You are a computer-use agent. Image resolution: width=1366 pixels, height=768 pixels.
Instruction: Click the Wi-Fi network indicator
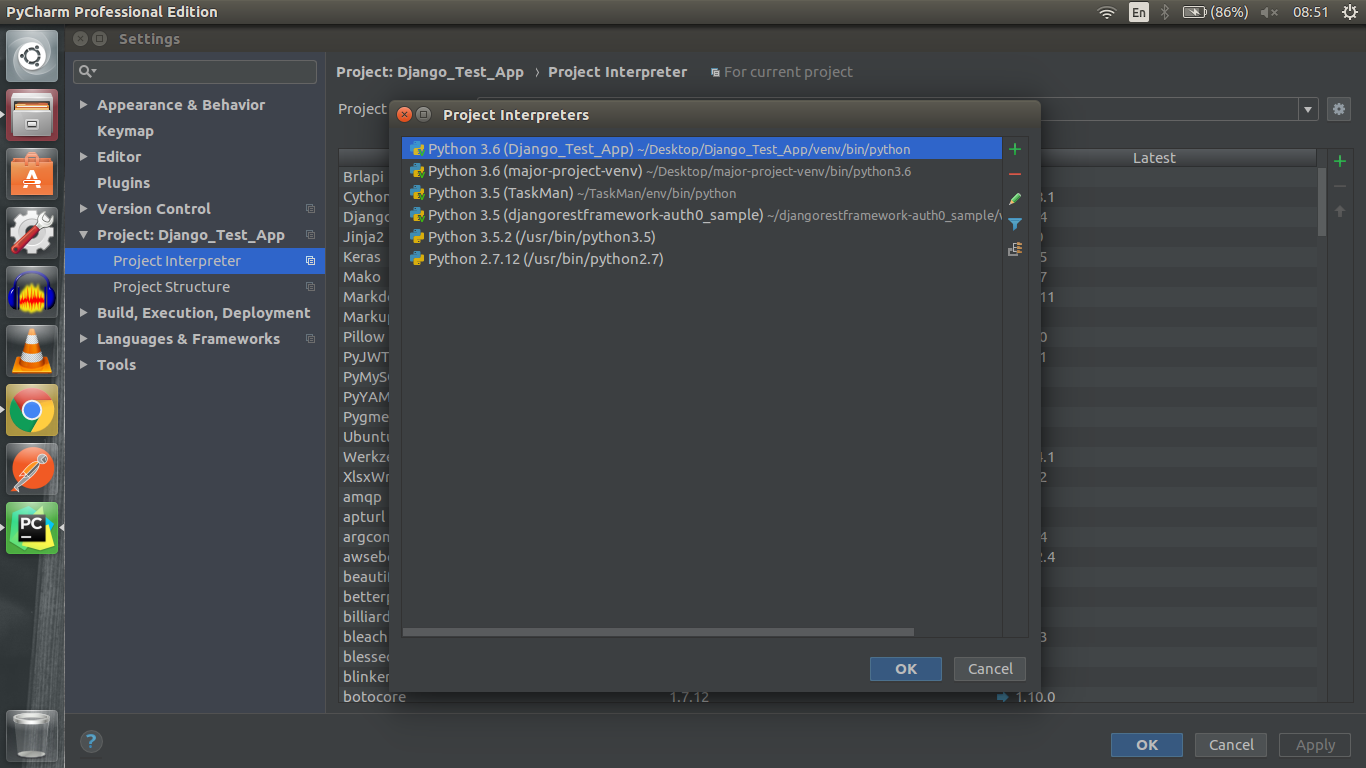1106,12
